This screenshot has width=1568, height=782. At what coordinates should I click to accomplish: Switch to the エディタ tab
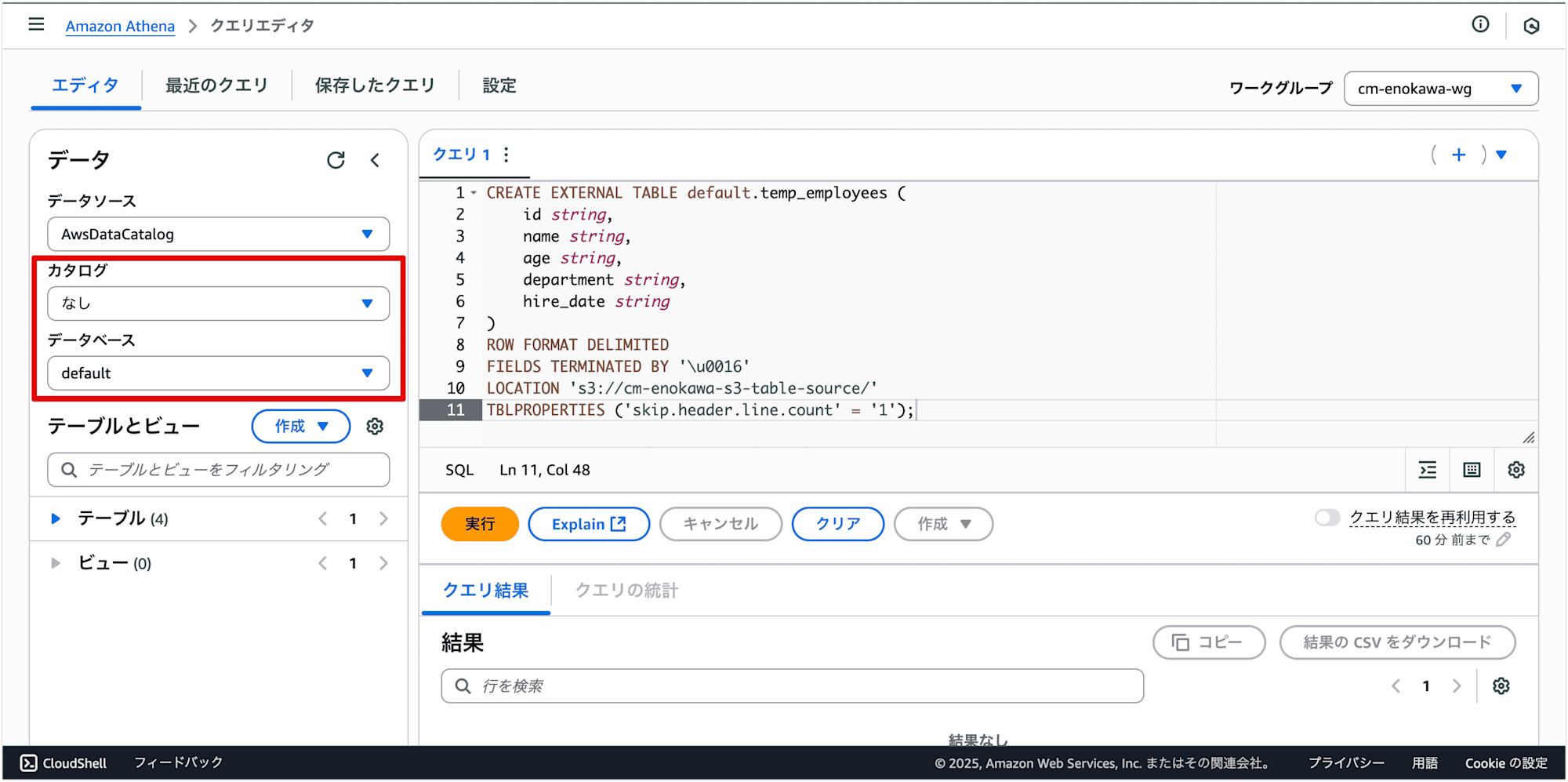85,85
